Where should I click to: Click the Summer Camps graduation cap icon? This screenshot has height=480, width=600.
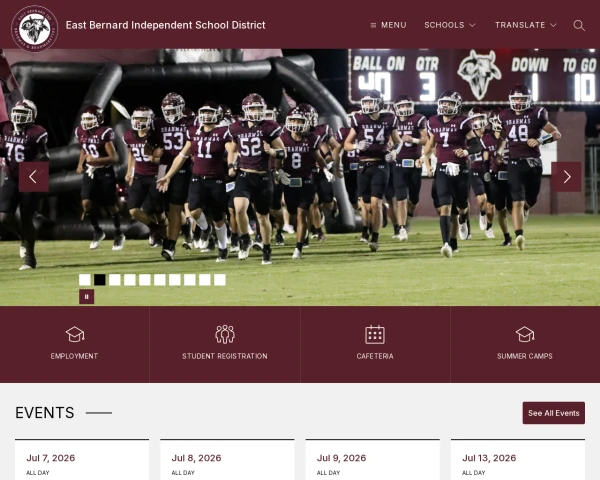click(525, 334)
